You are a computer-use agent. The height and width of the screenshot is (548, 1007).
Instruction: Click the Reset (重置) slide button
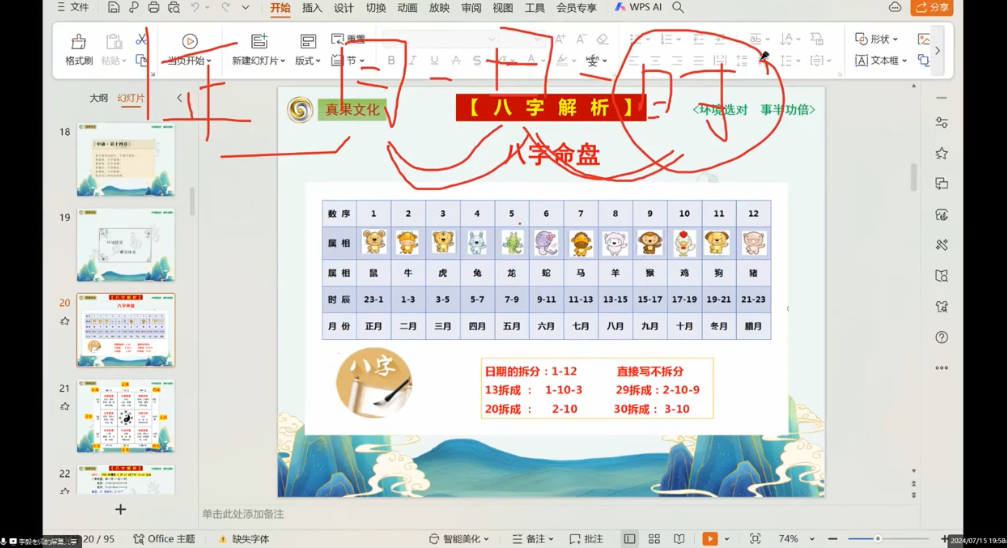tap(348, 40)
